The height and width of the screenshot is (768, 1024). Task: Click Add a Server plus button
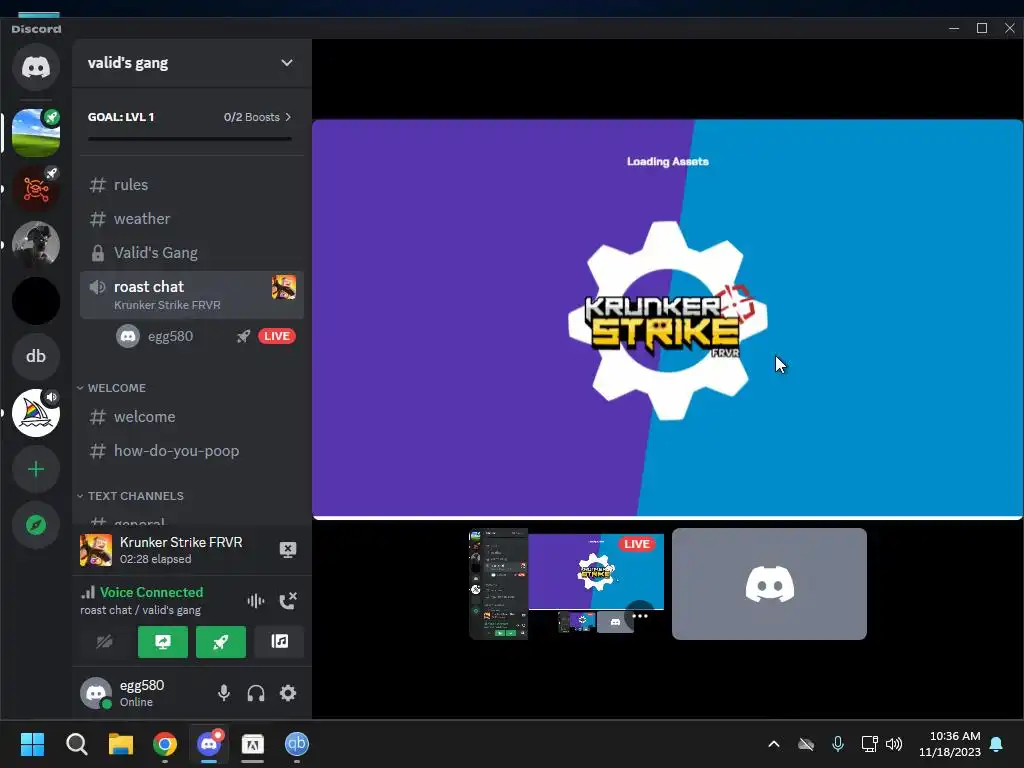(x=36, y=469)
